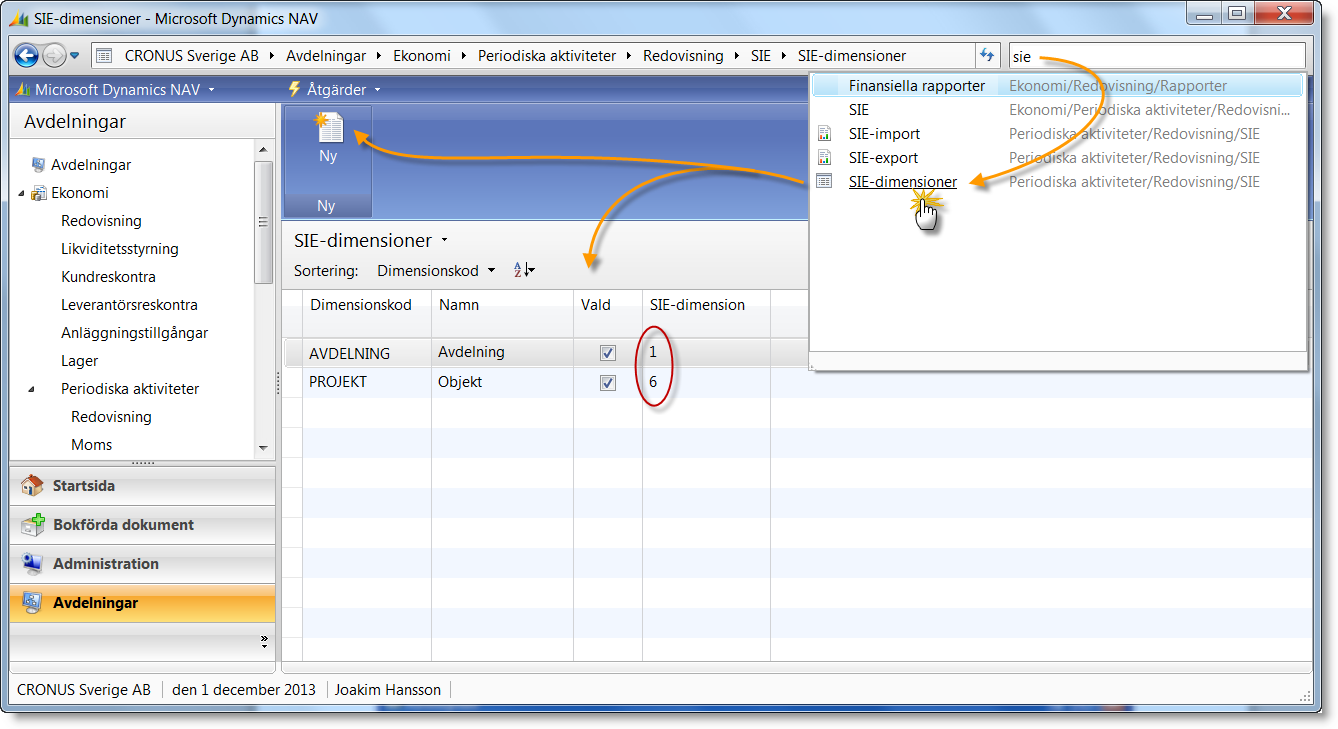Select Likviditetsstyrning in tree
1338x729 pixels.
click(119, 249)
